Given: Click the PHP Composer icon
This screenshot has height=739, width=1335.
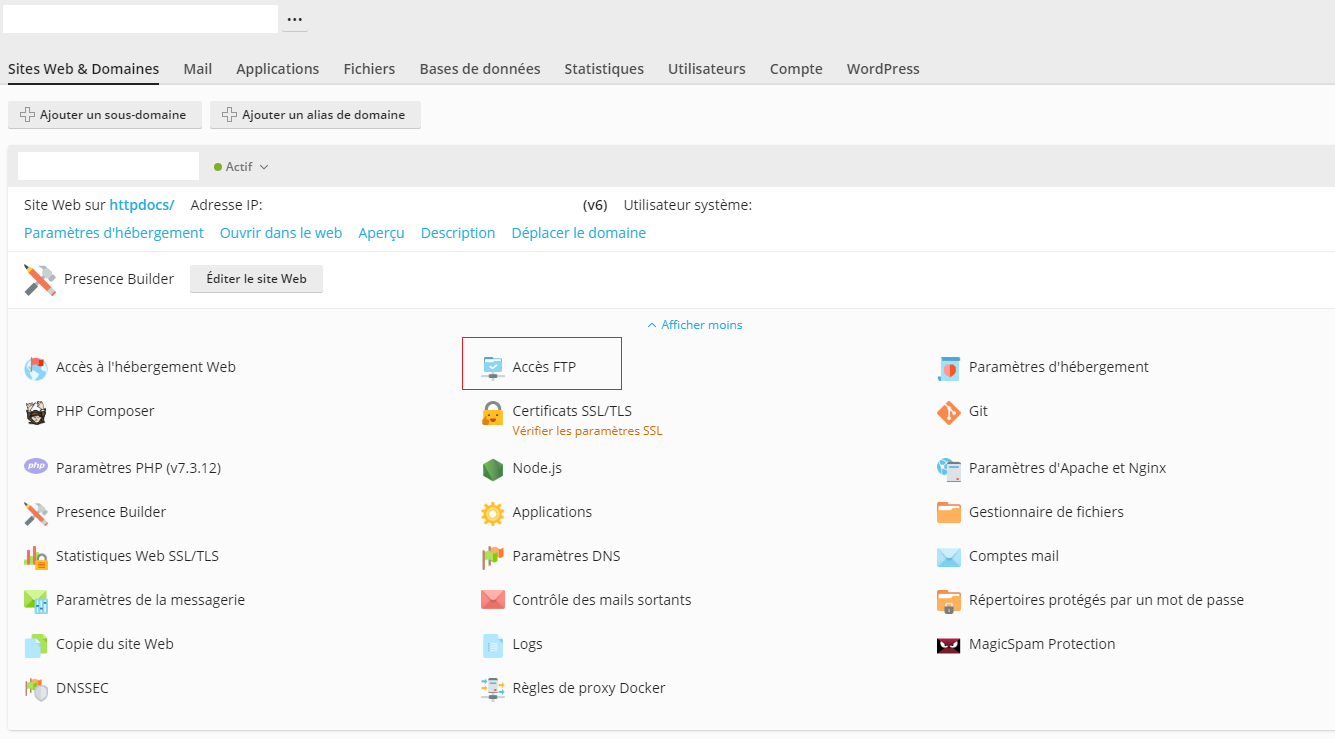Looking at the screenshot, I should 36,412.
